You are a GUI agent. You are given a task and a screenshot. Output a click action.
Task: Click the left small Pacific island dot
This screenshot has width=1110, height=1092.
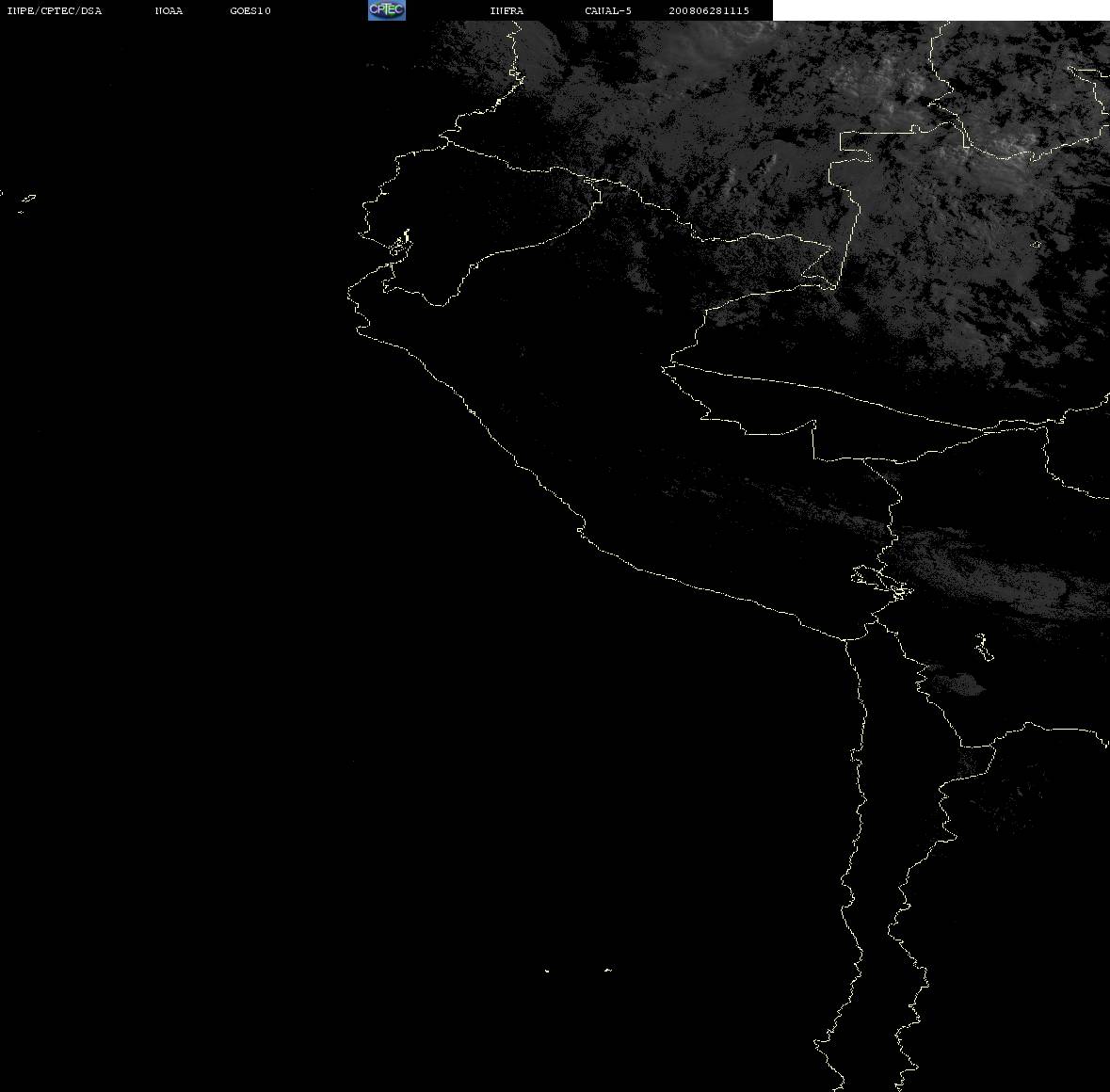[547, 971]
